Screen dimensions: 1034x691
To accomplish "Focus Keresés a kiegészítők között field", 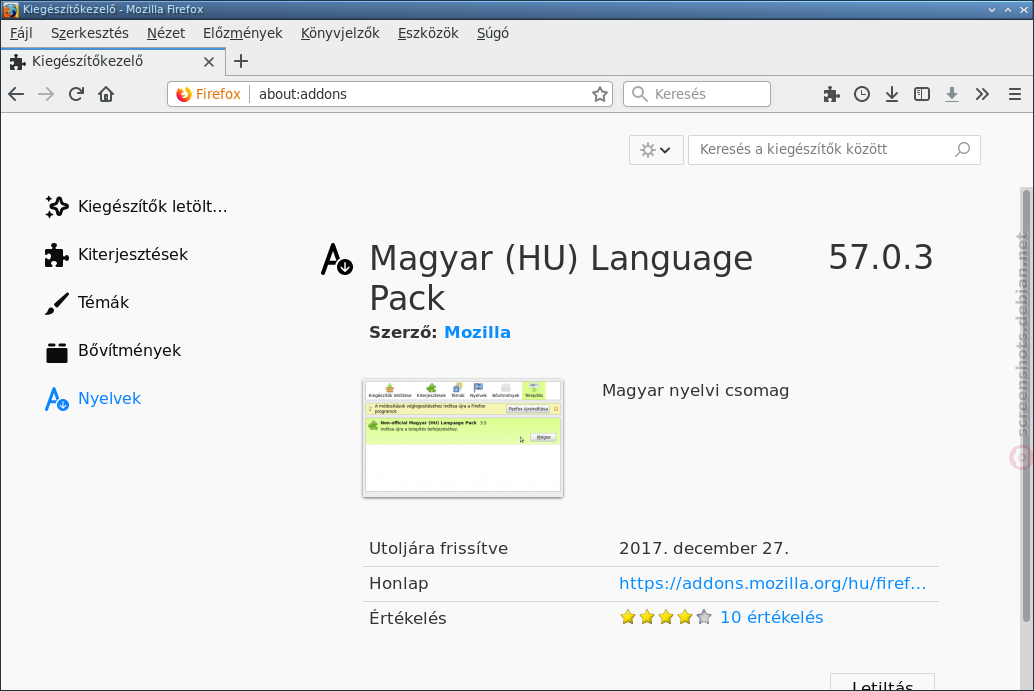I will (x=834, y=150).
